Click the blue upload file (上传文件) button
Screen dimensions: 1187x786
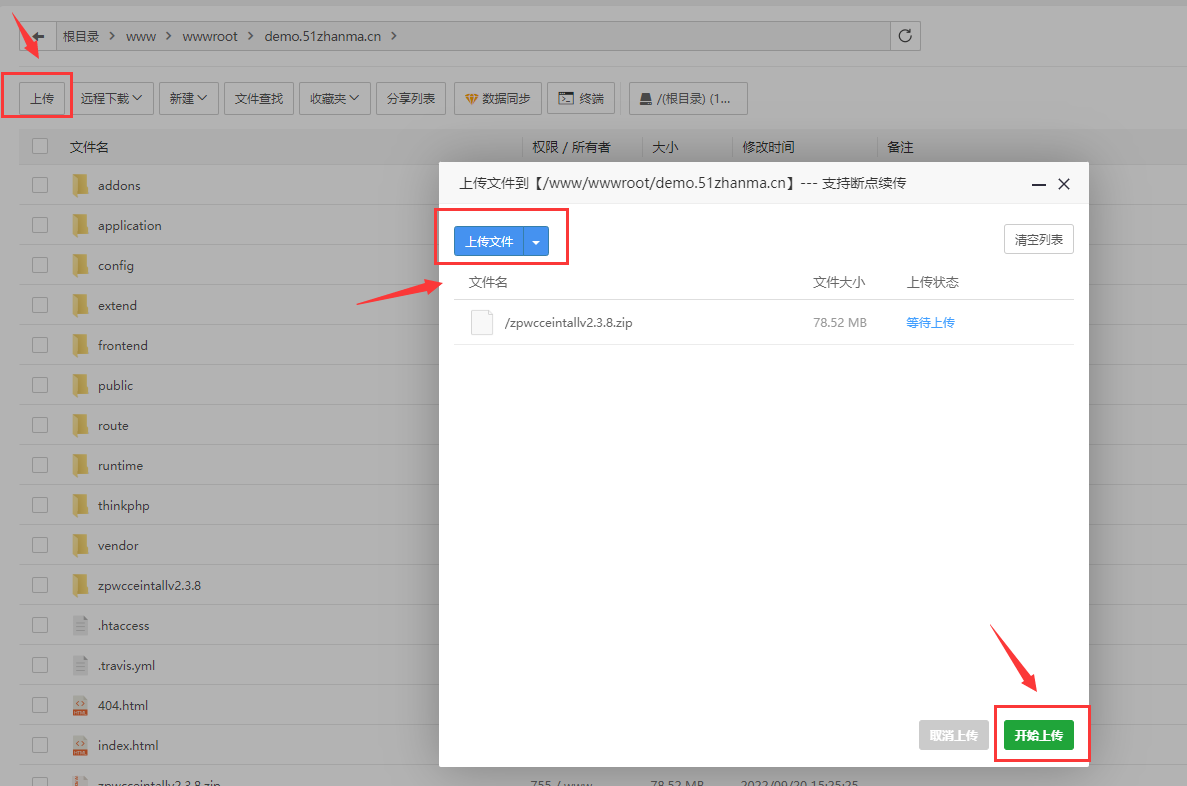[x=489, y=241]
